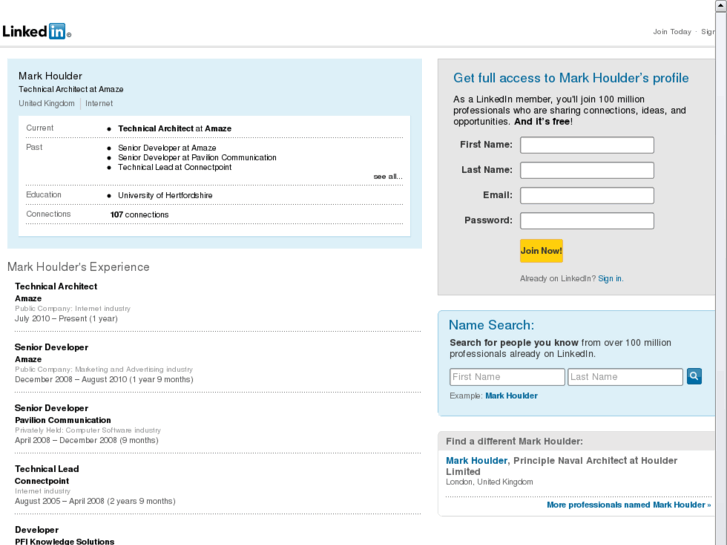Click the LinkedIn logo
Screen dimensions: 727x545
[x=36, y=31]
